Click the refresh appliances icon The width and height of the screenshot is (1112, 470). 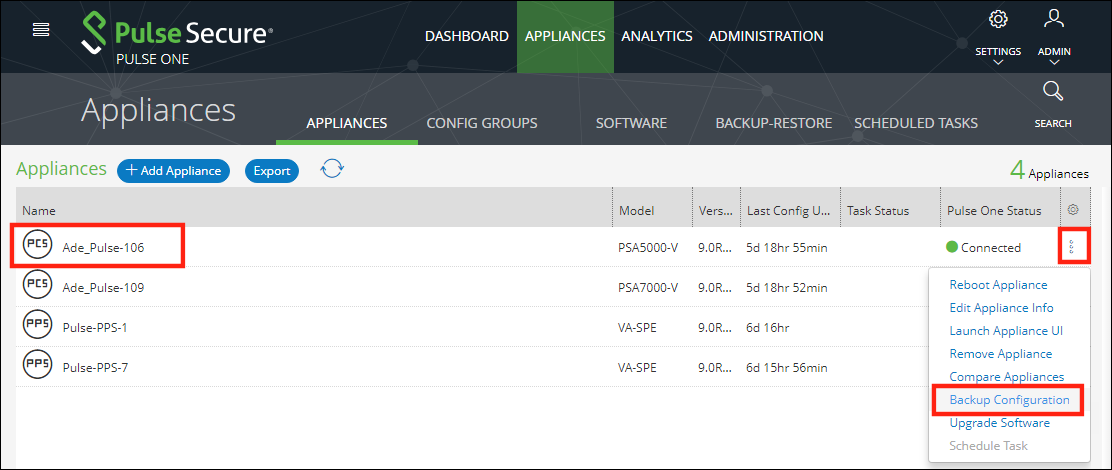(x=332, y=170)
